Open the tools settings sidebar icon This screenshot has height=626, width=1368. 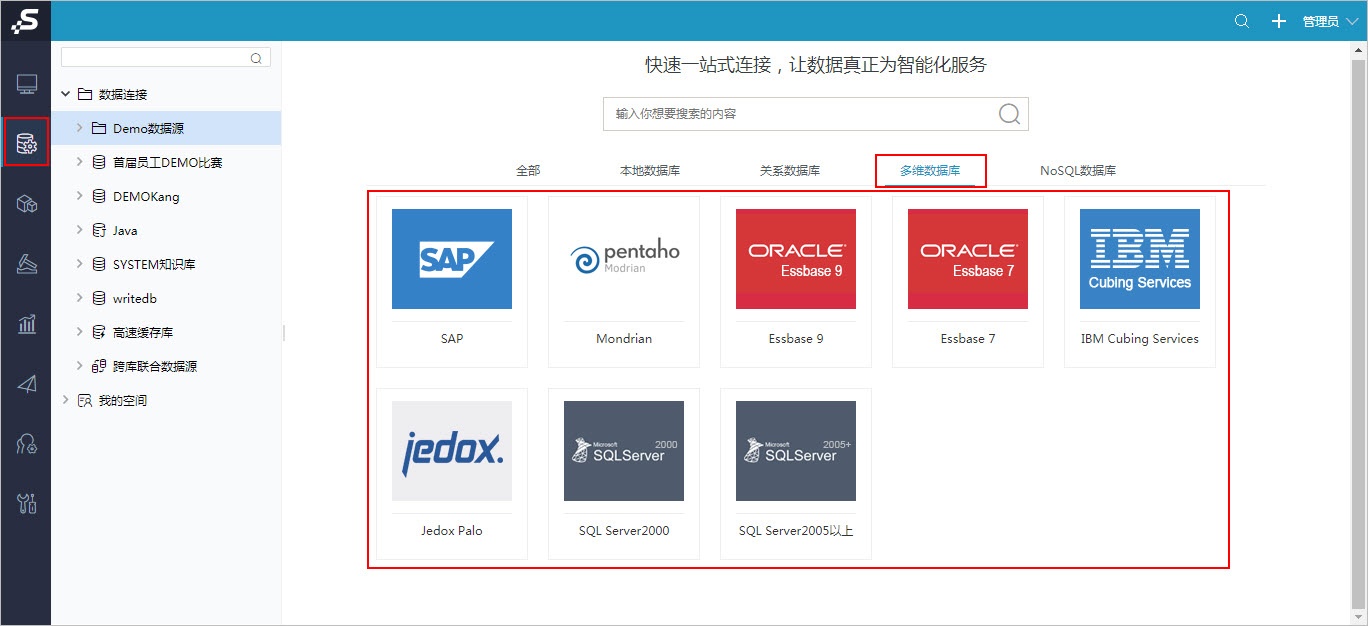pyautogui.click(x=27, y=503)
